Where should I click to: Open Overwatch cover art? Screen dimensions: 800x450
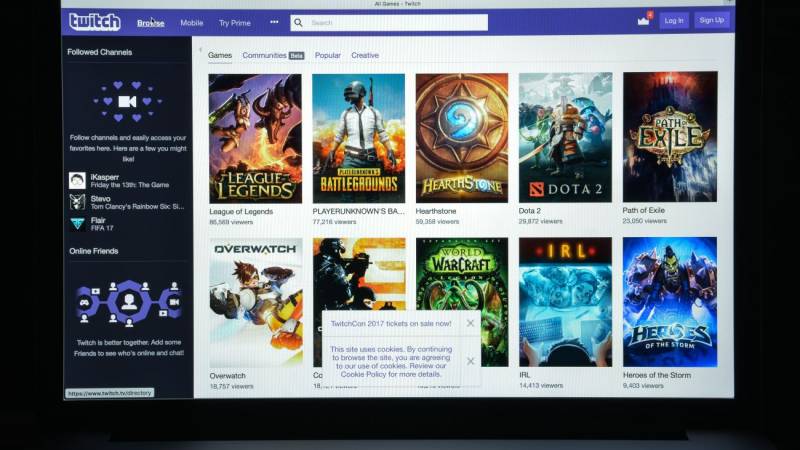[256, 303]
